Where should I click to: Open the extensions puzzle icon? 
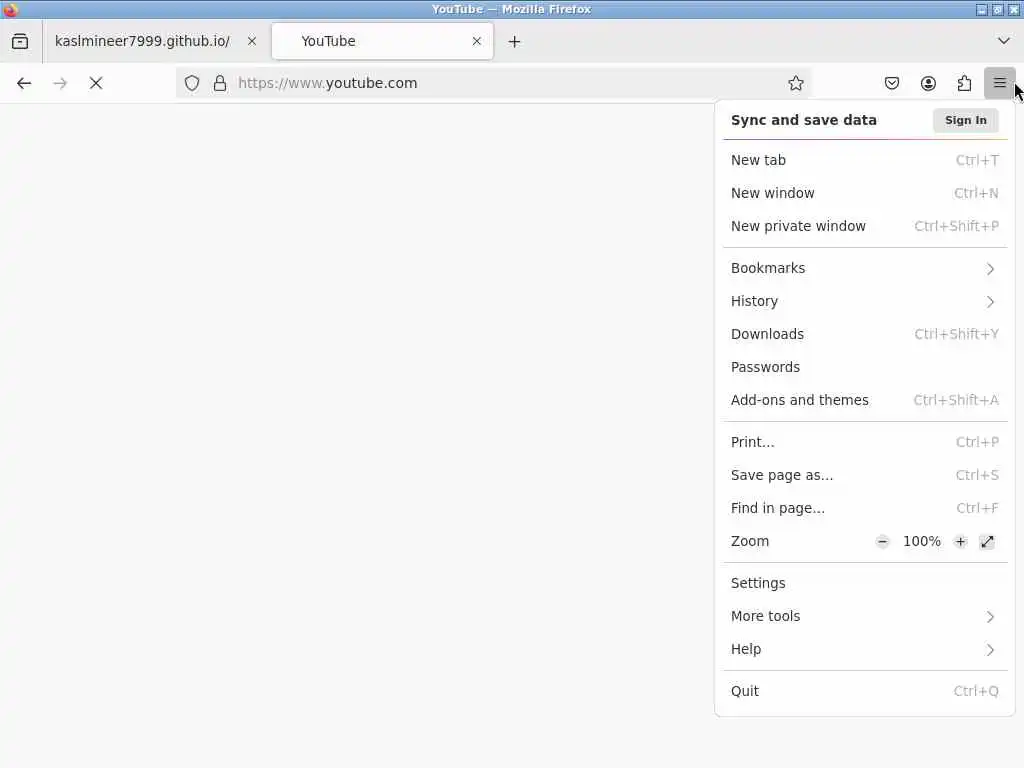point(964,83)
